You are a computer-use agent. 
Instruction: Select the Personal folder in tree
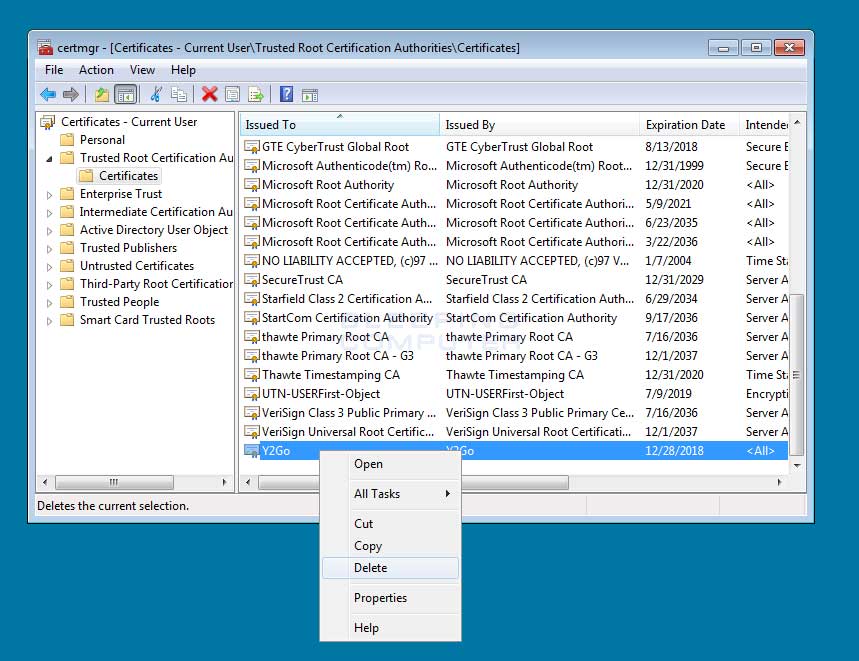click(102, 140)
